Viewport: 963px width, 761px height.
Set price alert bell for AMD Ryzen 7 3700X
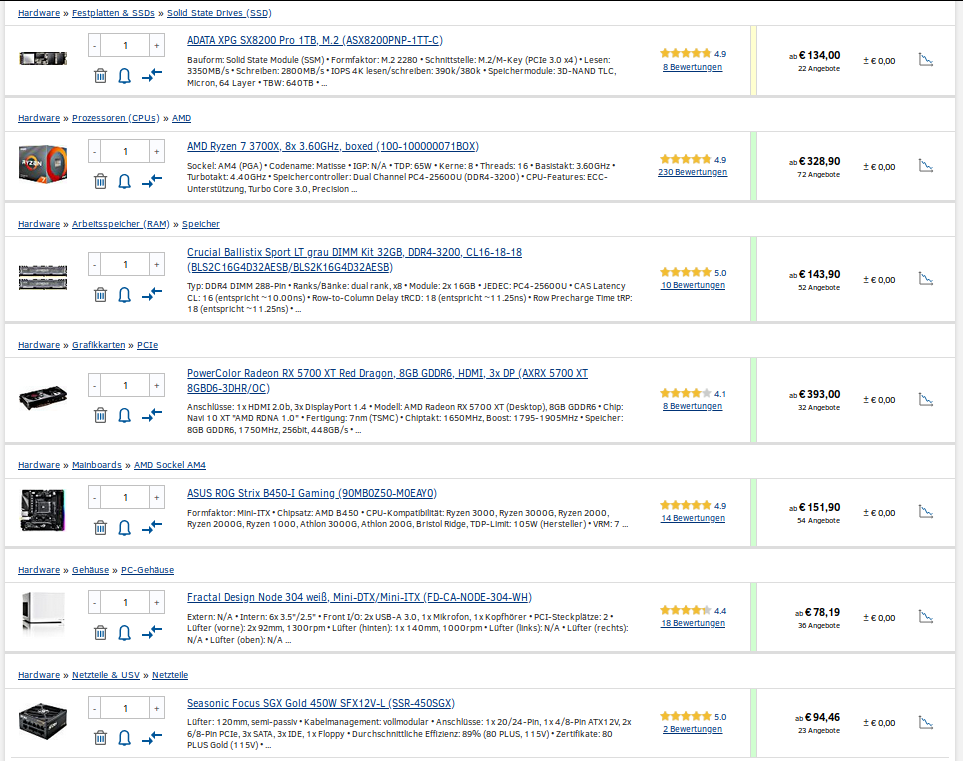click(x=125, y=182)
